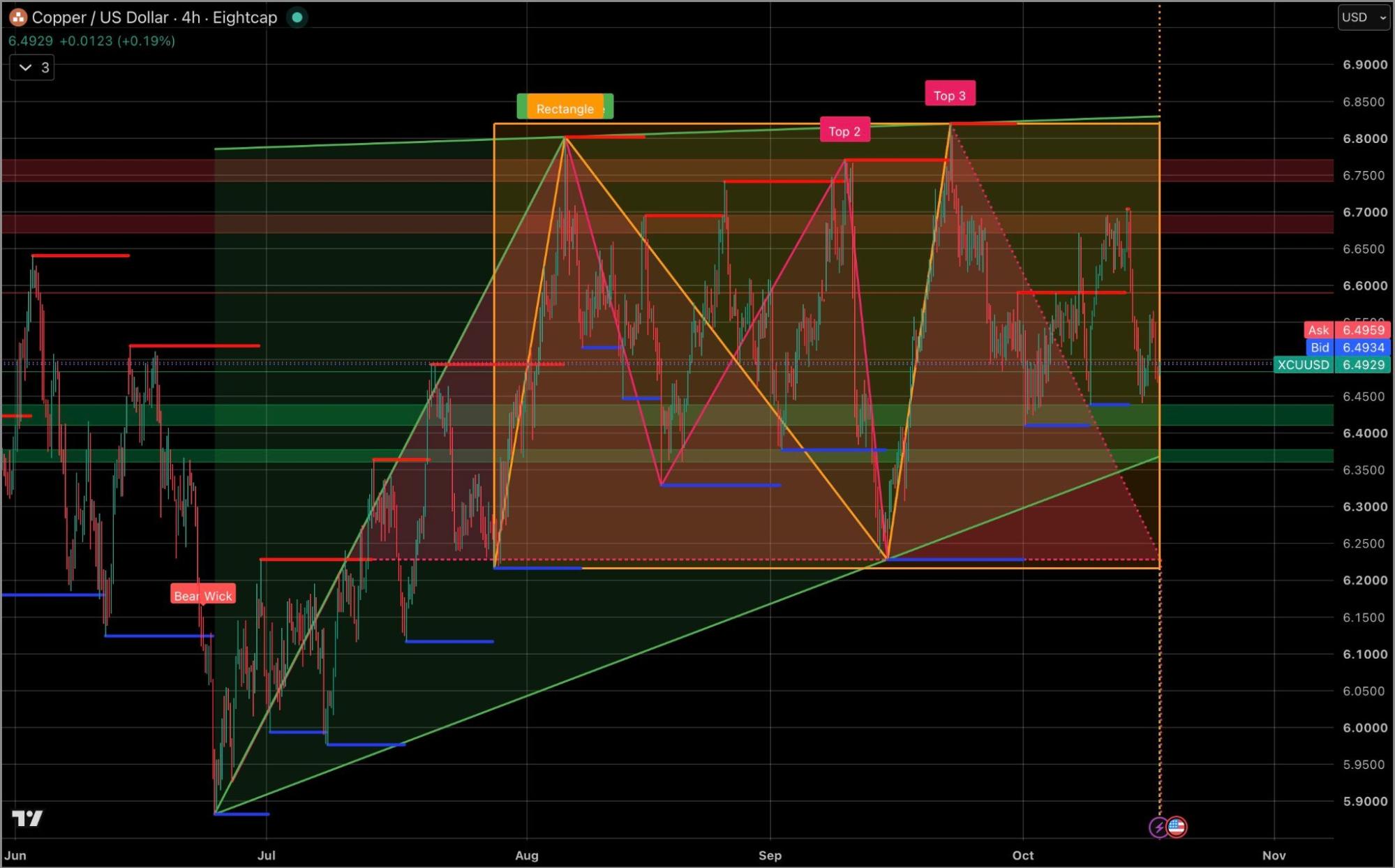
Task: Click the Bid price label 6.4934
Action: click(1348, 347)
